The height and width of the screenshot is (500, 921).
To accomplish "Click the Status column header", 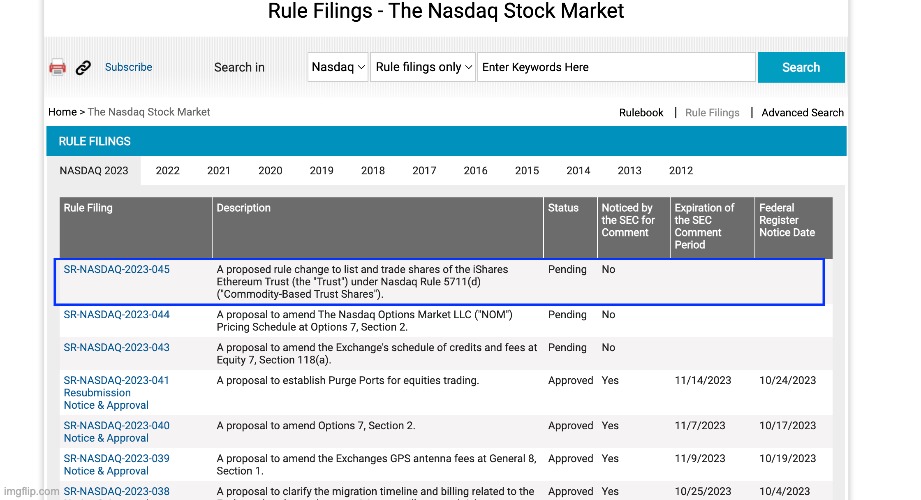I will click(x=570, y=227).
